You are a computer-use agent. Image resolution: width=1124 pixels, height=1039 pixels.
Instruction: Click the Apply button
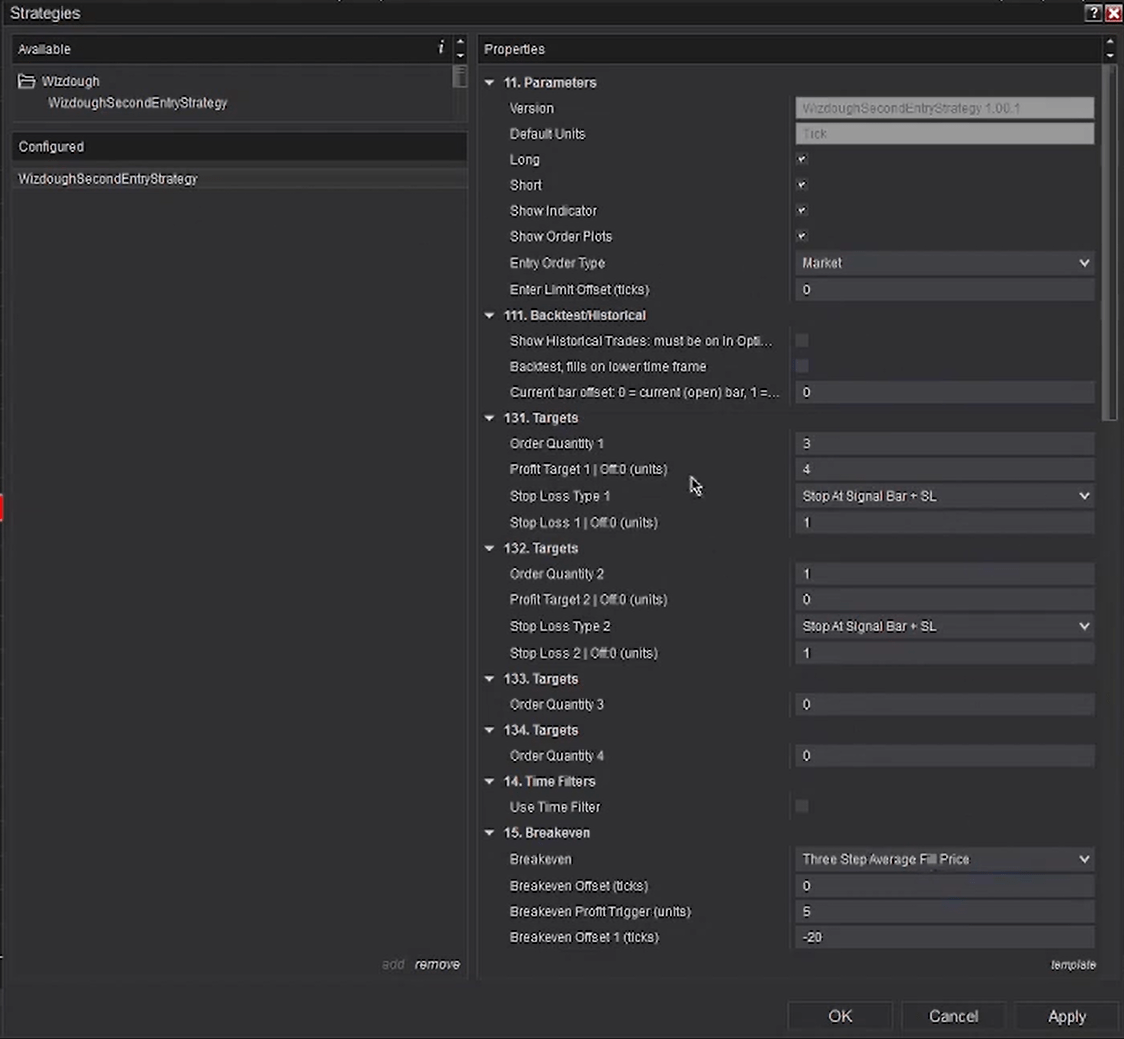pyautogui.click(x=1067, y=1016)
